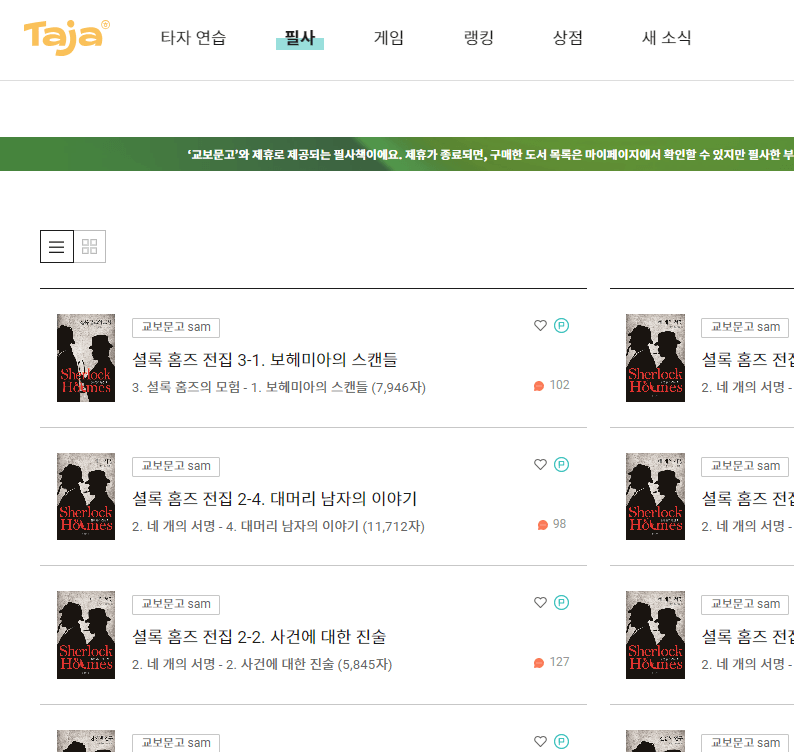Viewport: 794px width, 752px height.
Task: Open book cover of 2-4. 대머리 남자의 이야기
Action: coord(86,496)
